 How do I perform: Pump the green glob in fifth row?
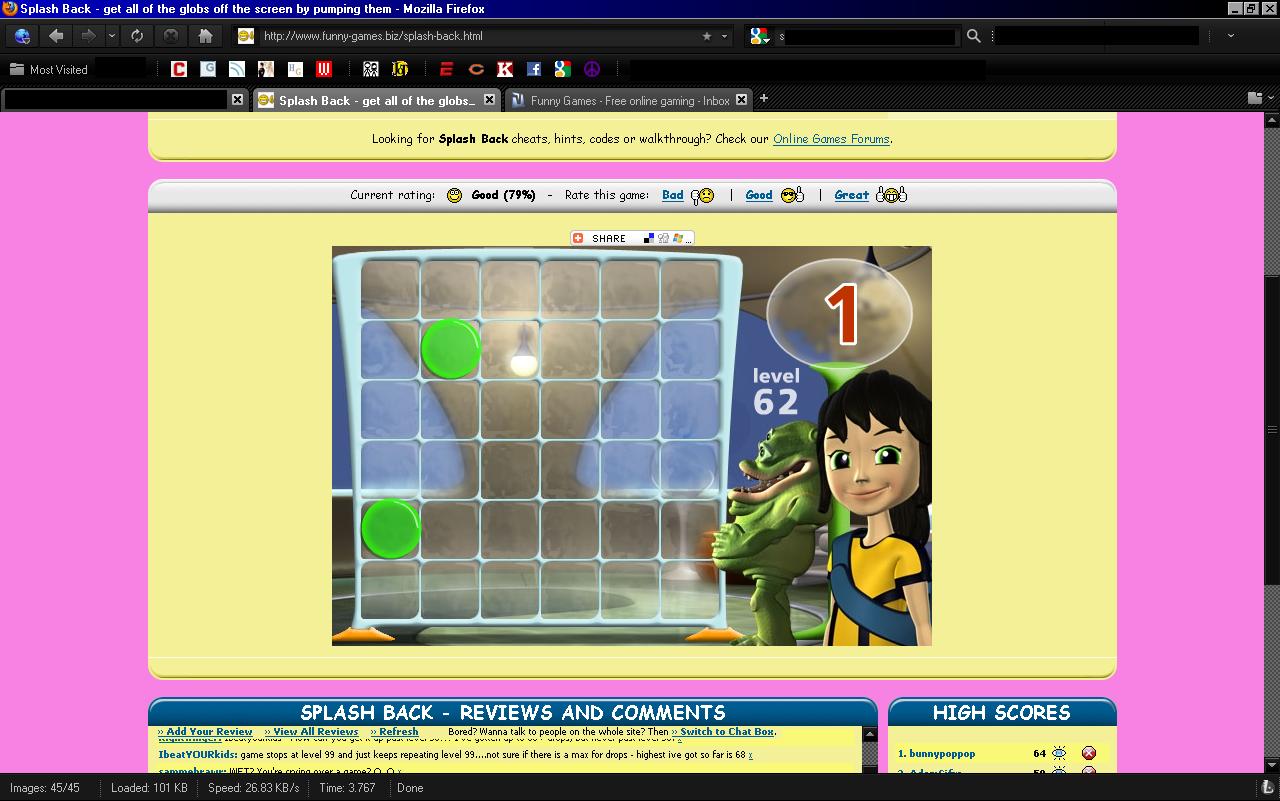[x=390, y=528]
